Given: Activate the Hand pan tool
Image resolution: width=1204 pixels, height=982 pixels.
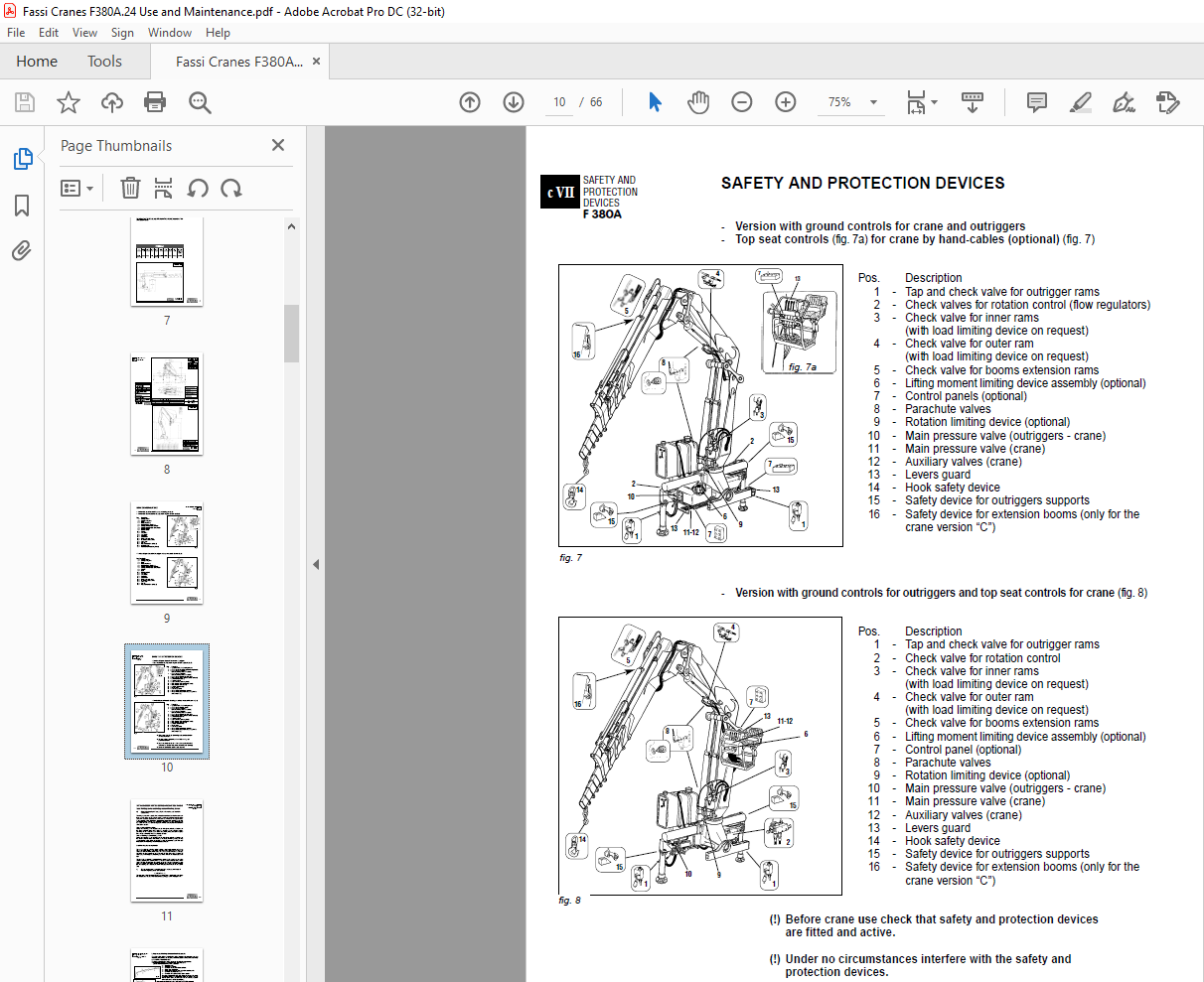Looking at the screenshot, I should click(698, 102).
